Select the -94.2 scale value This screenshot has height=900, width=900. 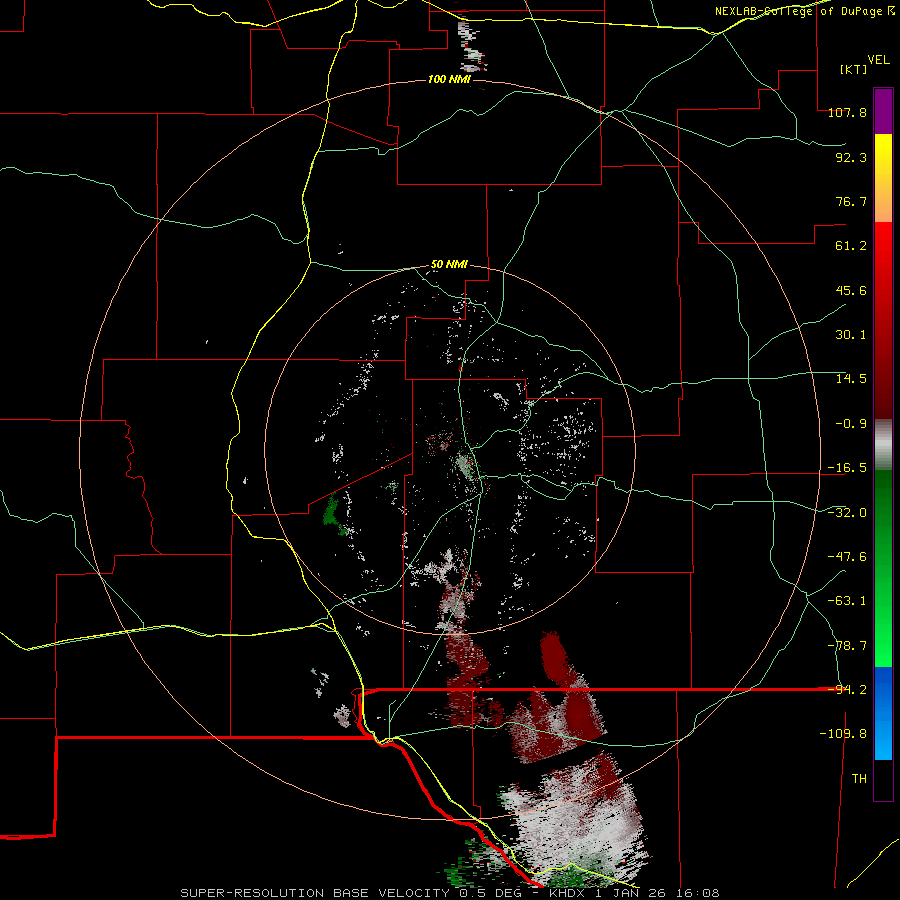[x=847, y=690]
